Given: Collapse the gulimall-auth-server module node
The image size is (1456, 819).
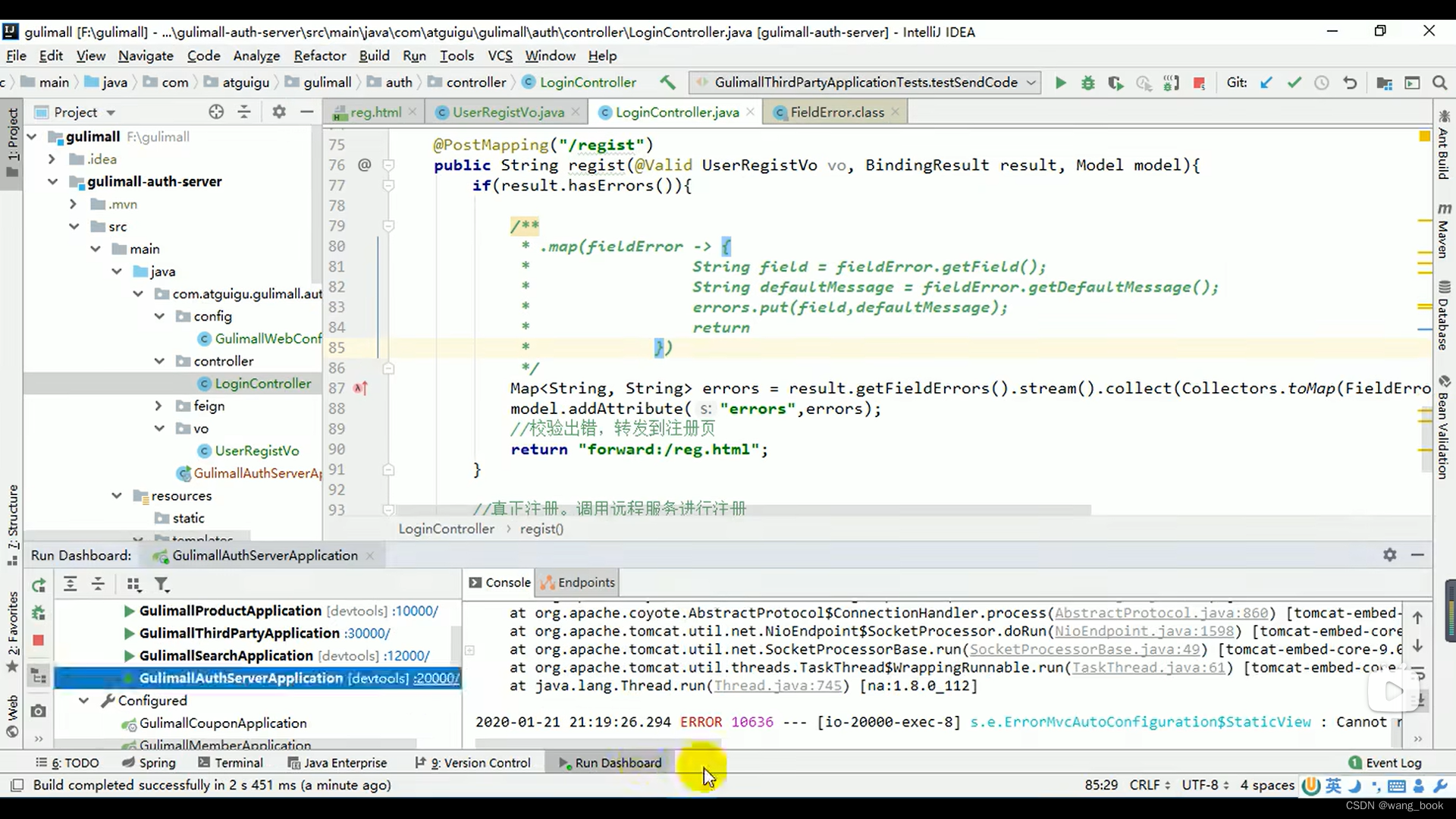Looking at the screenshot, I should coord(52,181).
